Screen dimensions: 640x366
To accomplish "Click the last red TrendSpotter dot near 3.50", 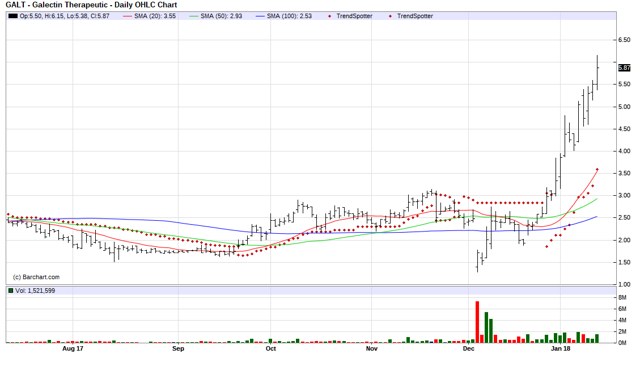I will tap(597, 169).
